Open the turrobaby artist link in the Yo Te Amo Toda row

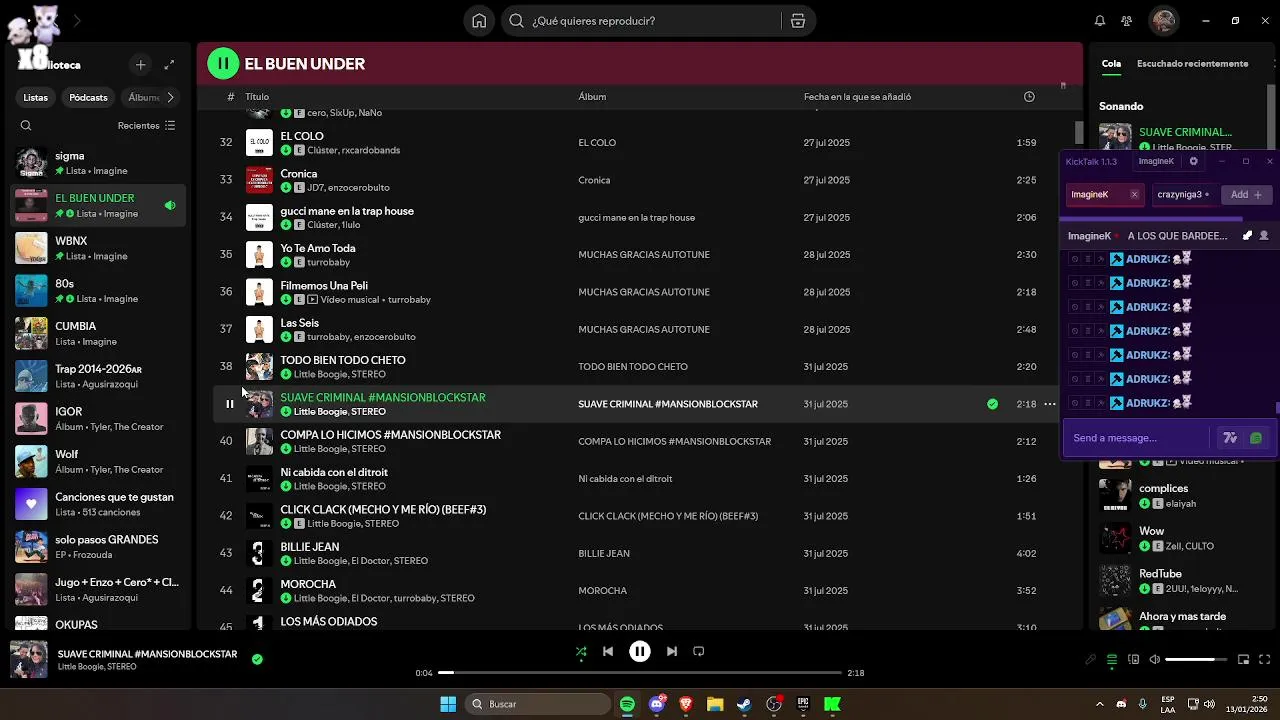pos(328,262)
